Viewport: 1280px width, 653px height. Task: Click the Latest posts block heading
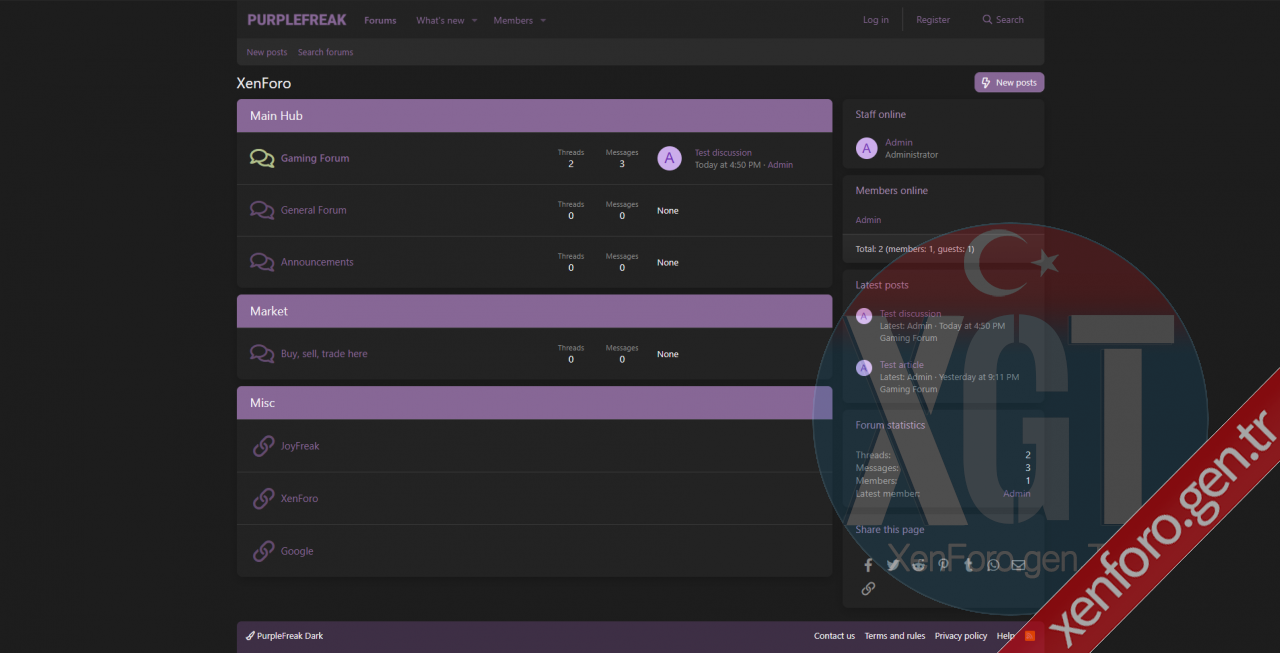click(x=882, y=285)
